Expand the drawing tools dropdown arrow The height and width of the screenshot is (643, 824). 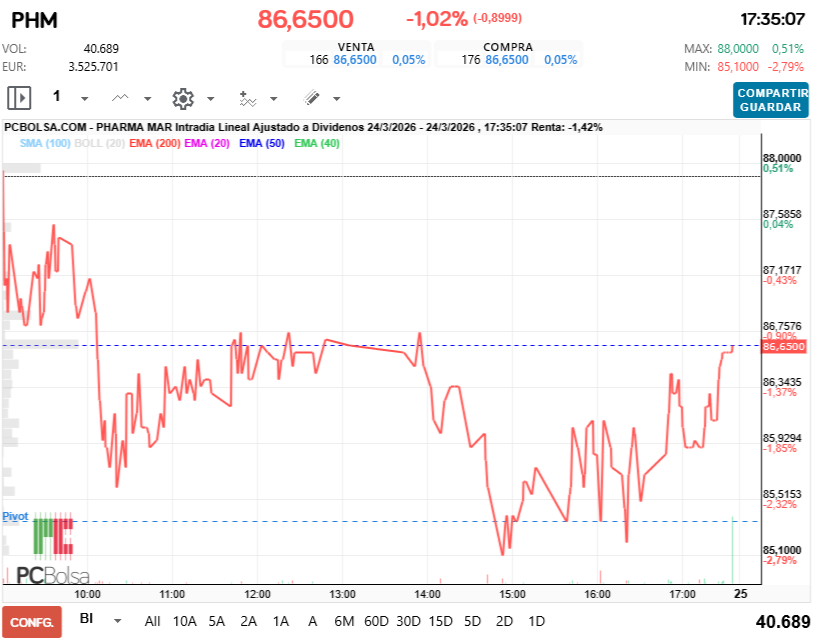point(337,99)
